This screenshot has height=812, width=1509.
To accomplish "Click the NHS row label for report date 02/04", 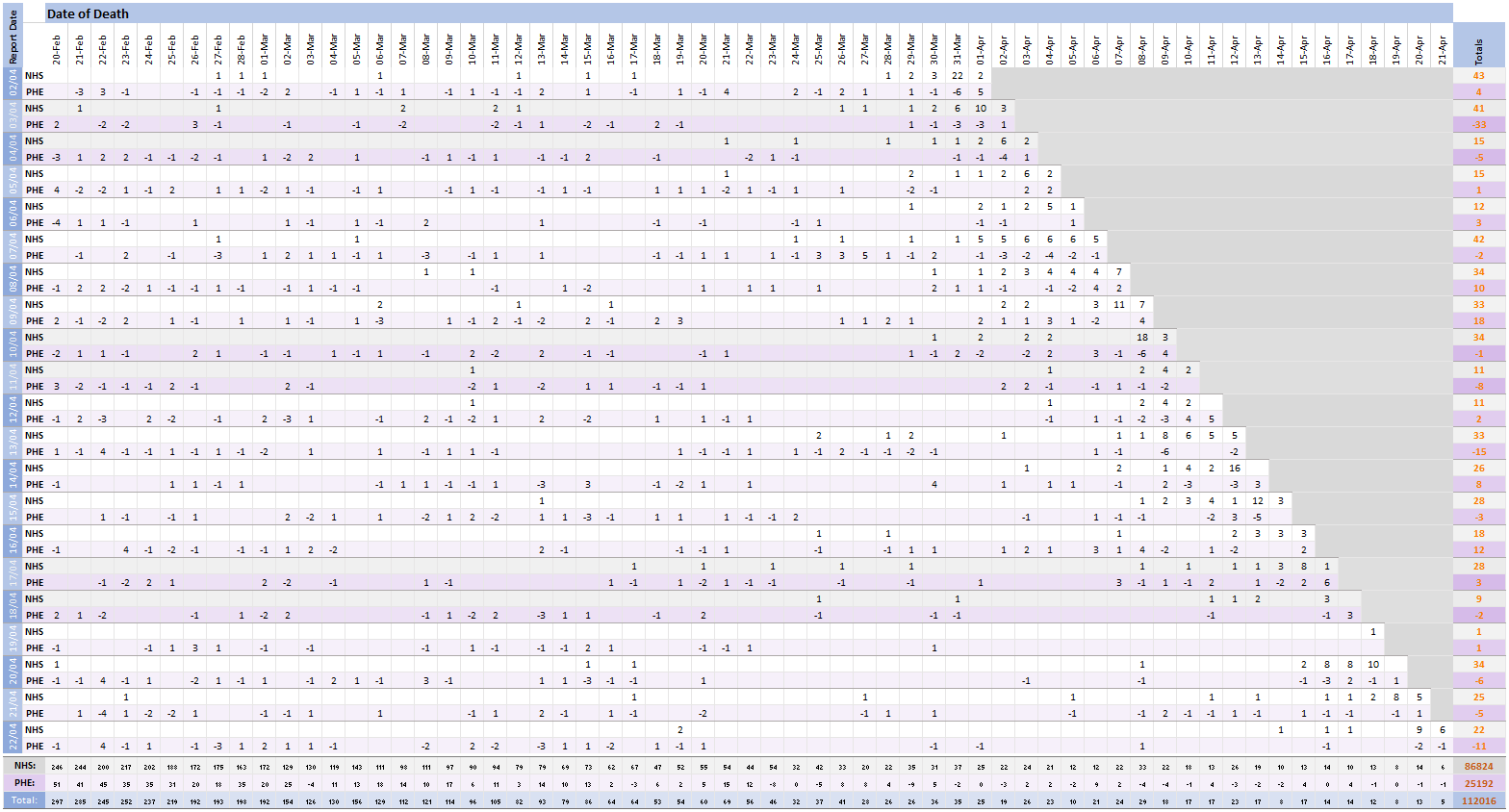I will click(35, 76).
